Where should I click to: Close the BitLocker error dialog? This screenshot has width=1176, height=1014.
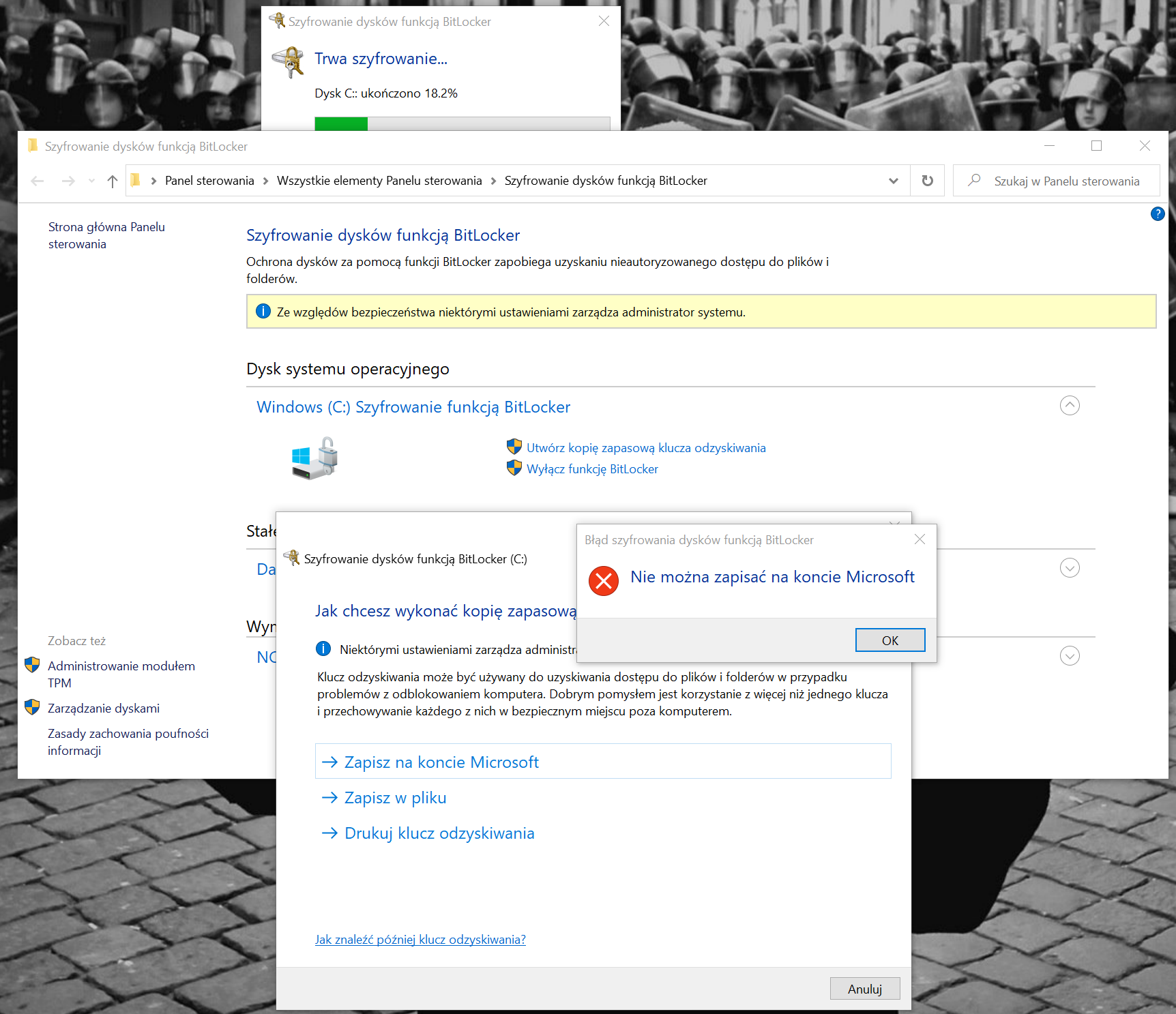pos(920,539)
